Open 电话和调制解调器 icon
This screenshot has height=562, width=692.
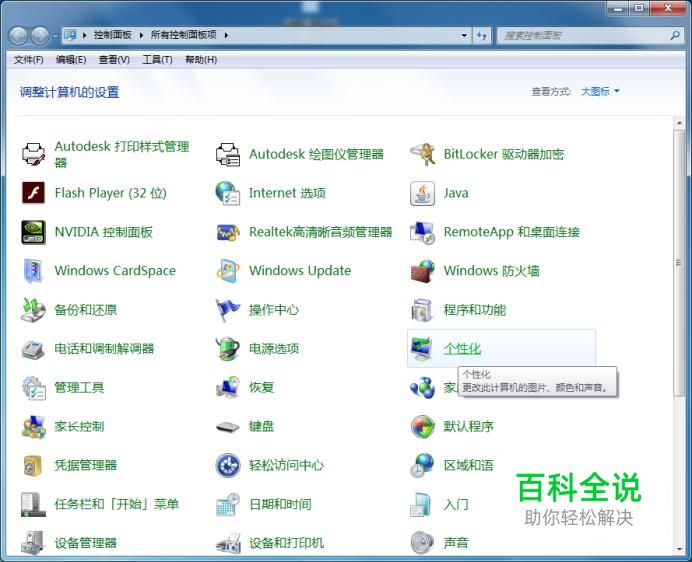(x=34, y=349)
